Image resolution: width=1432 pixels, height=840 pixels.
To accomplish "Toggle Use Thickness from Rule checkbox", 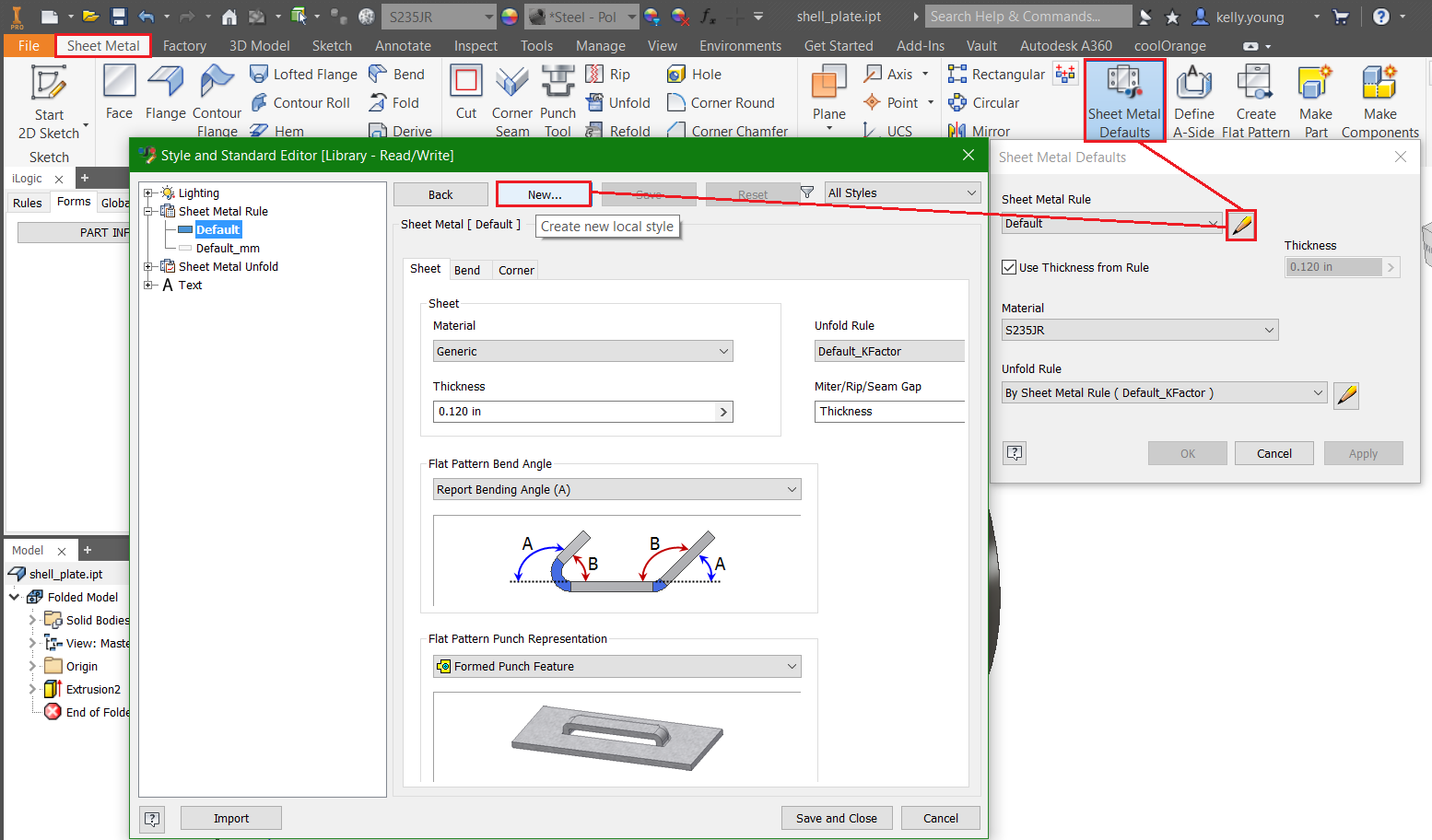I will coord(1009,268).
